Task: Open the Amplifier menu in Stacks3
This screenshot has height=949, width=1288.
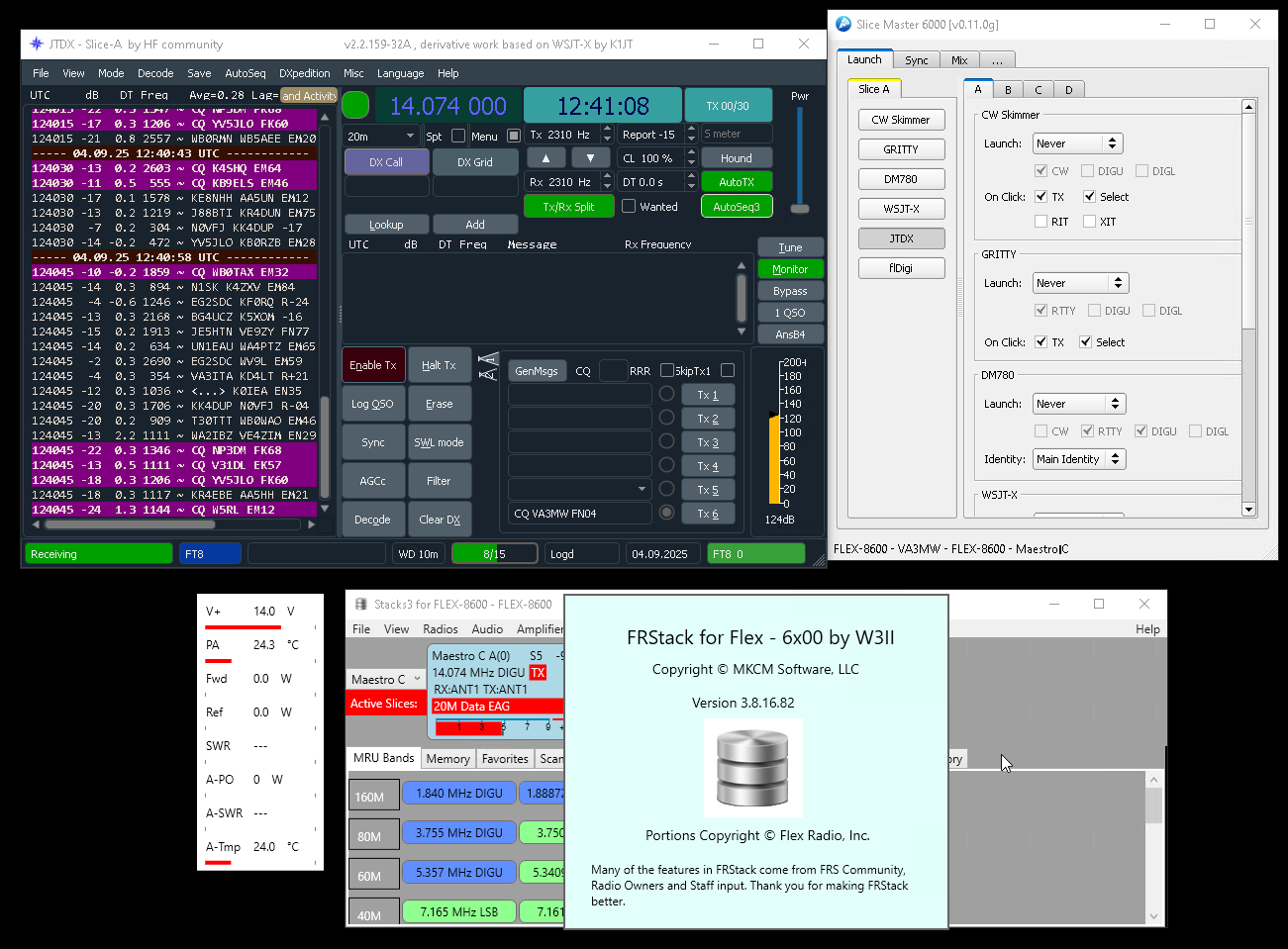Action: coord(540,629)
